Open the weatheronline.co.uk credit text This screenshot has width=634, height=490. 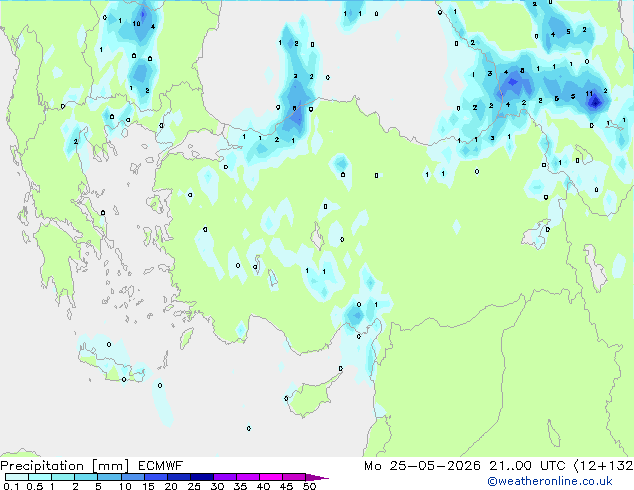(550, 481)
